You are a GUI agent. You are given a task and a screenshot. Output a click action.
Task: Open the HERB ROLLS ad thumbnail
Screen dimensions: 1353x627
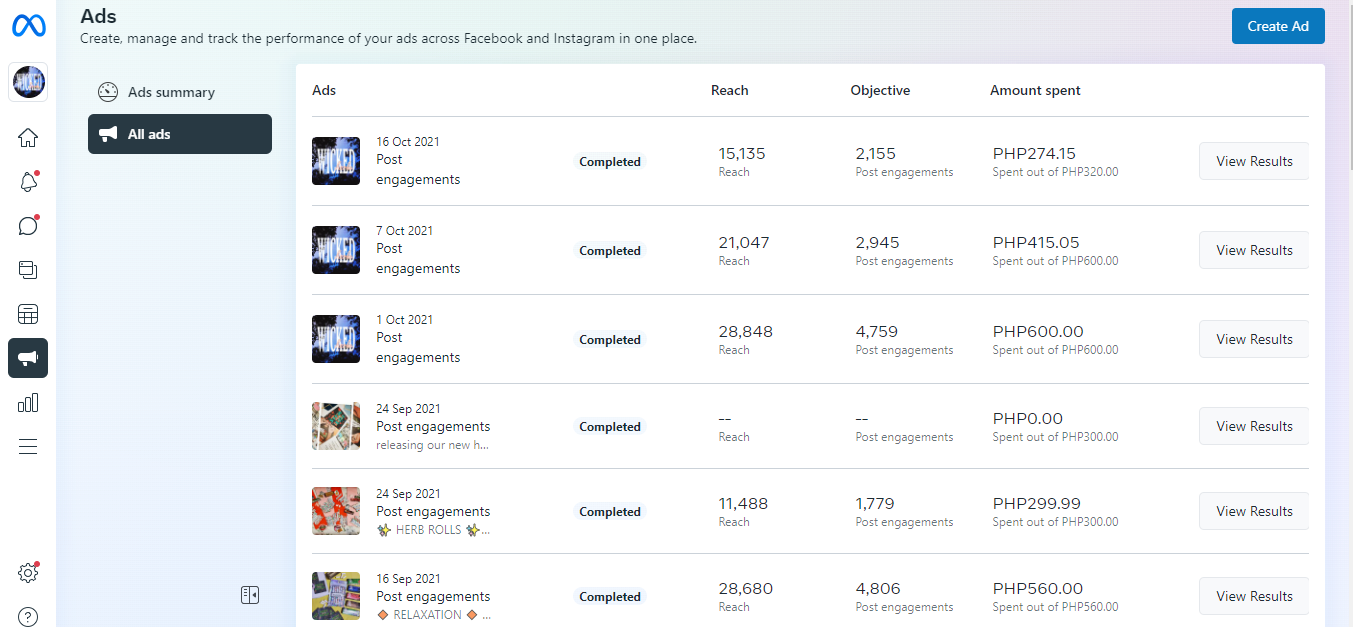[x=336, y=511]
